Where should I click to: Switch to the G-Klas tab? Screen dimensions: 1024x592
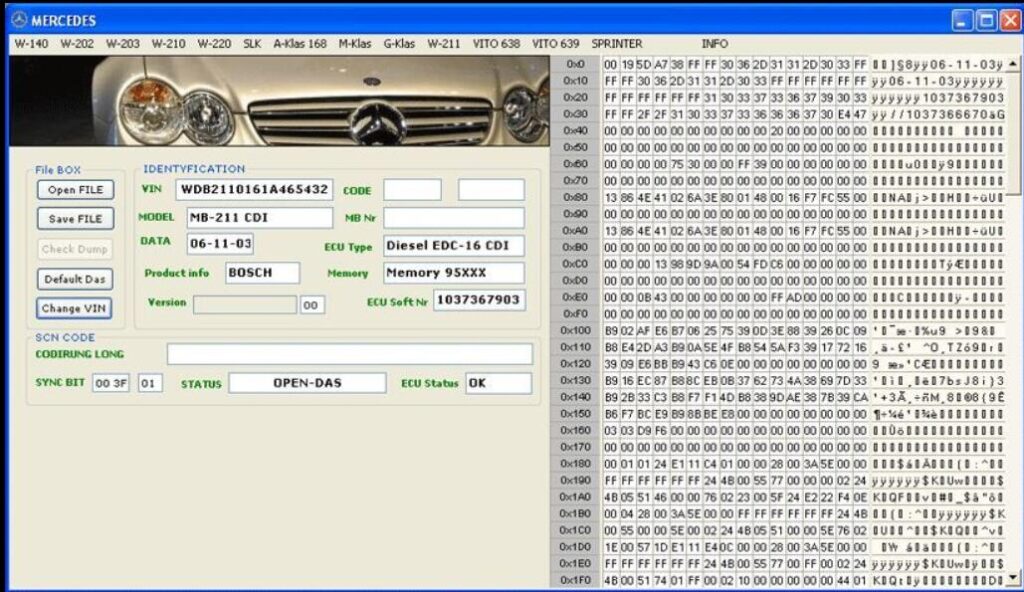[398, 44]
